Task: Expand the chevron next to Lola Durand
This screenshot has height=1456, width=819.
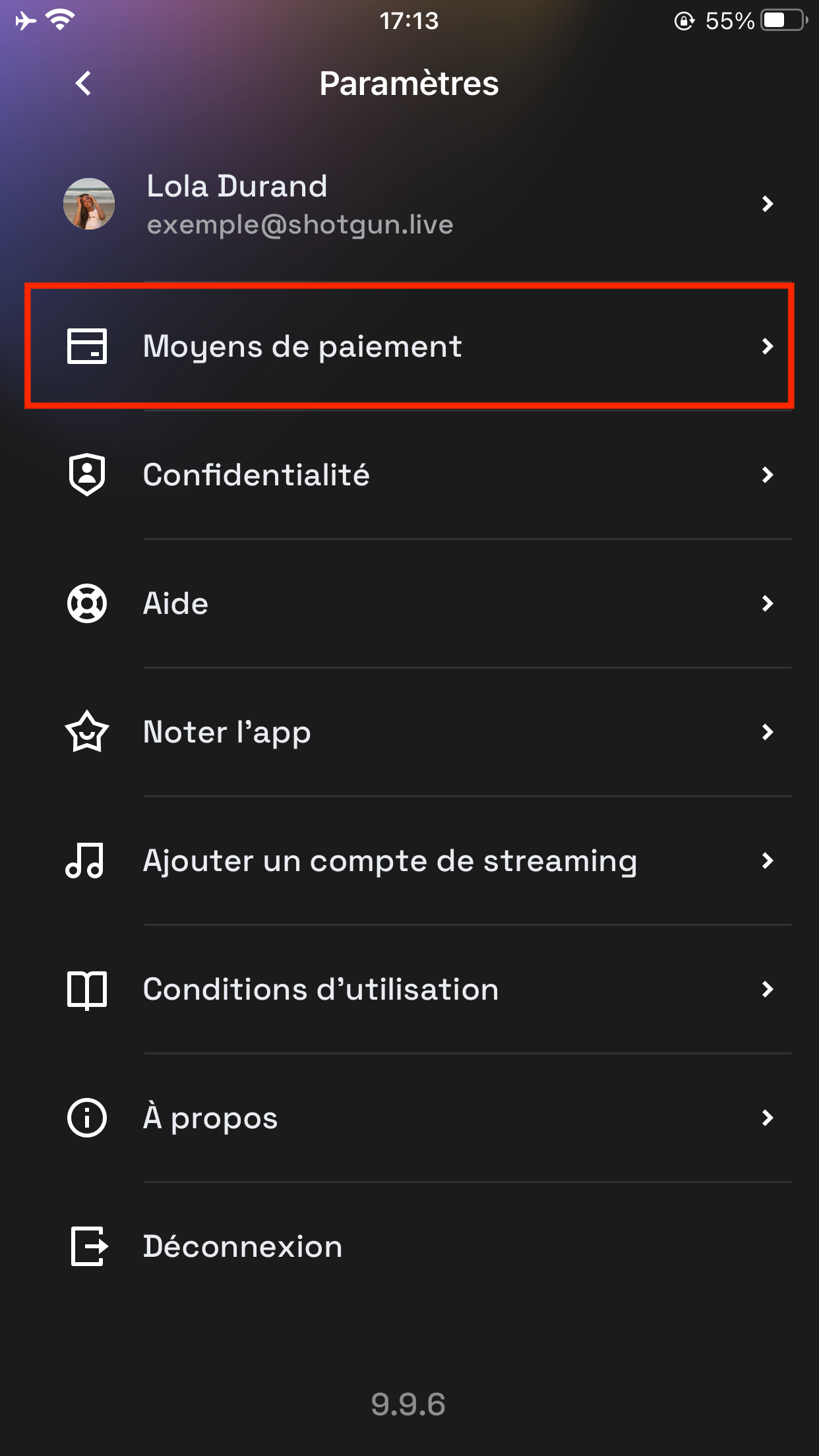Action: [x=767, y=204]
